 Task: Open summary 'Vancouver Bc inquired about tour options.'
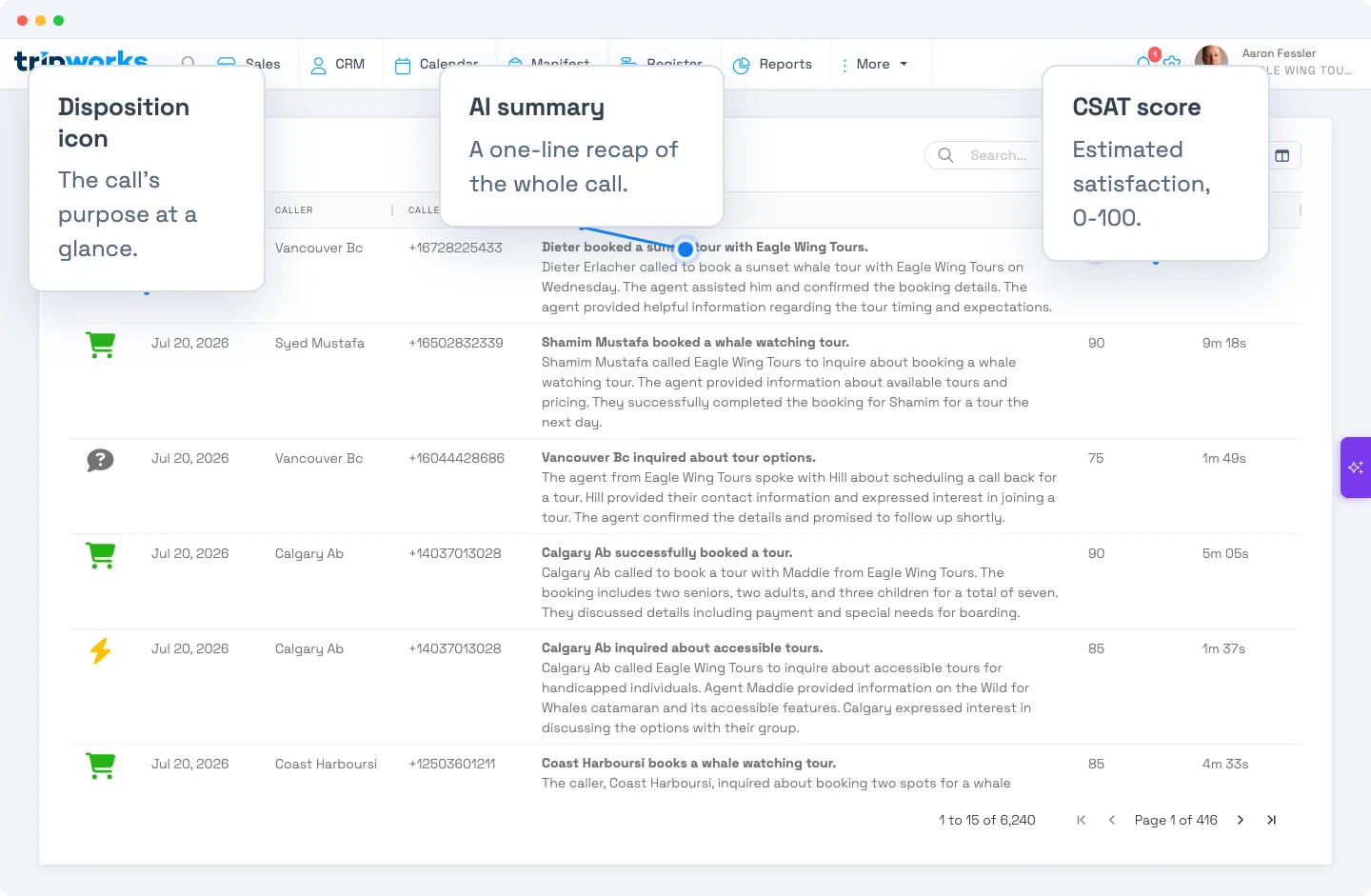pos(679,457)
